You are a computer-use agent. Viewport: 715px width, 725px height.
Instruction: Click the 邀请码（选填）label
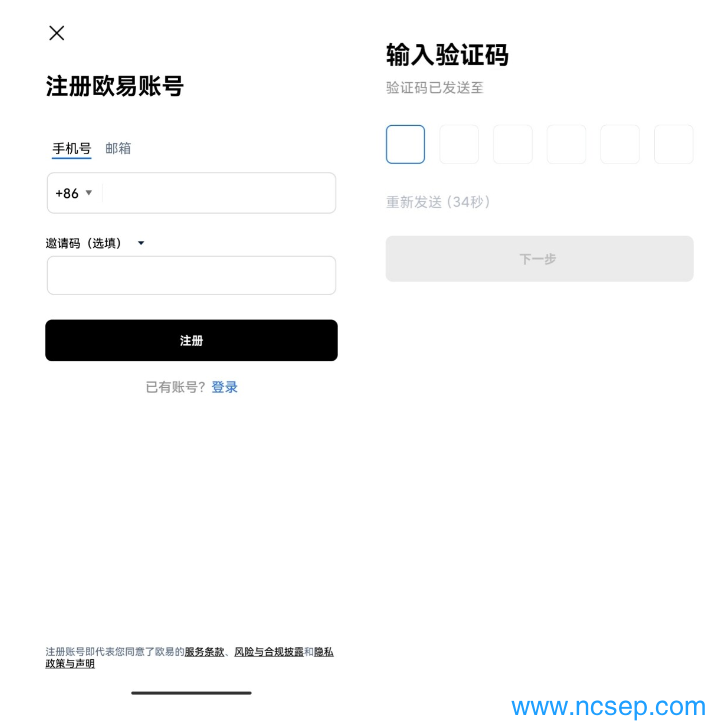click(84, 243)
